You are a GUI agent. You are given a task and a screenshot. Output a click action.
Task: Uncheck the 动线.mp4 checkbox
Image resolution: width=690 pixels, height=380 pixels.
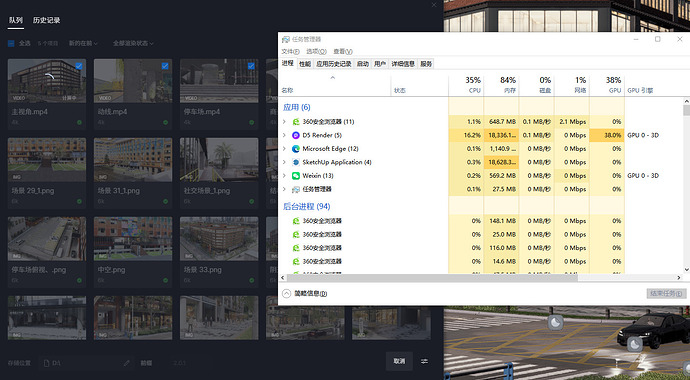165,66
